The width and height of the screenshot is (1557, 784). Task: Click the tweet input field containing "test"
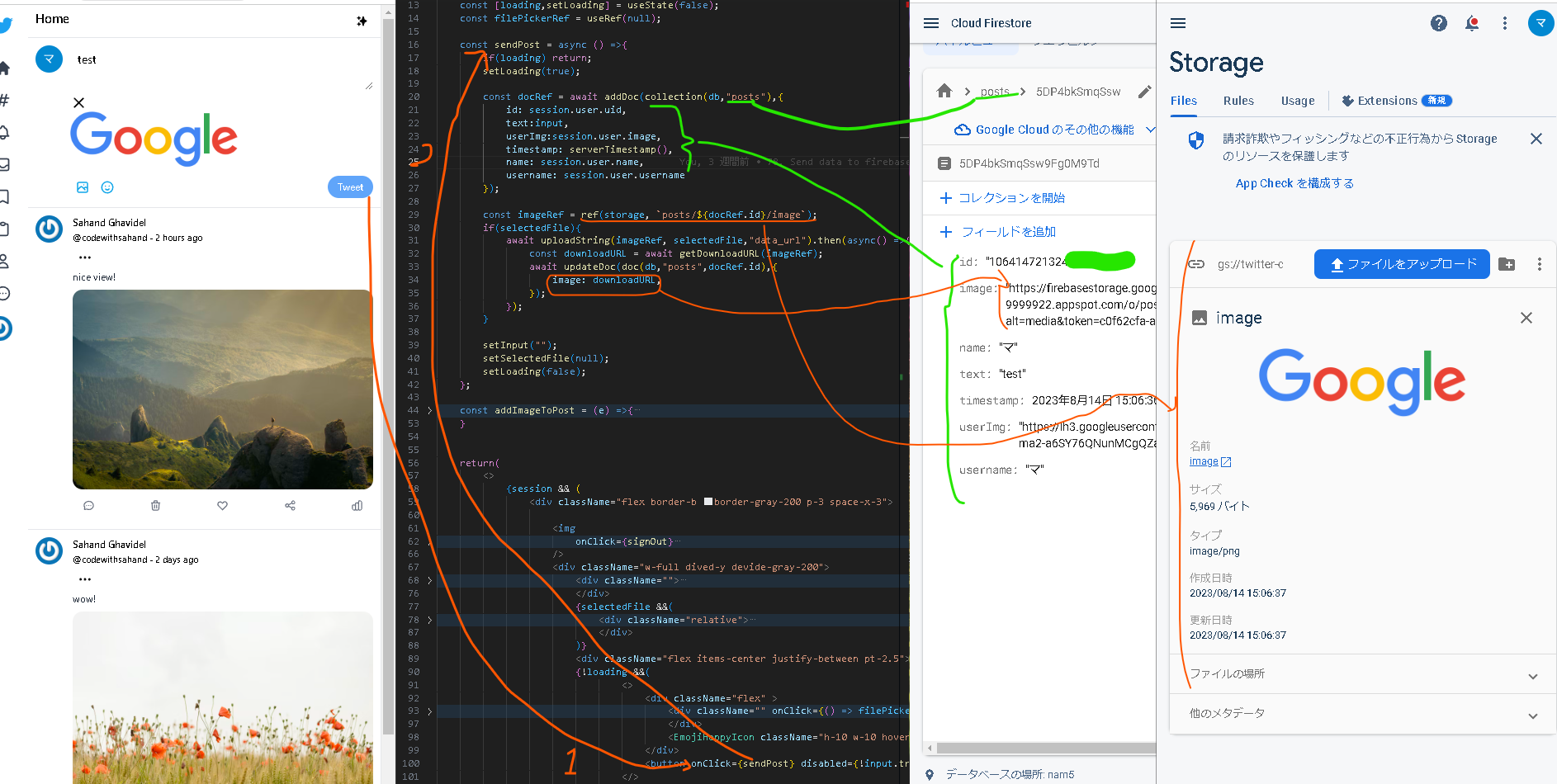pos(221,66)
